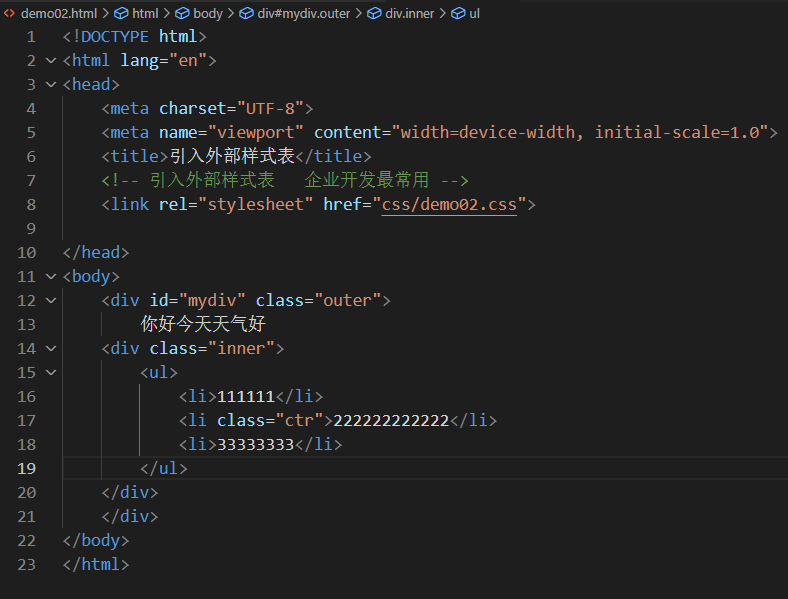Click the HTML file icon before demo02.html

[x=9, y=14]
